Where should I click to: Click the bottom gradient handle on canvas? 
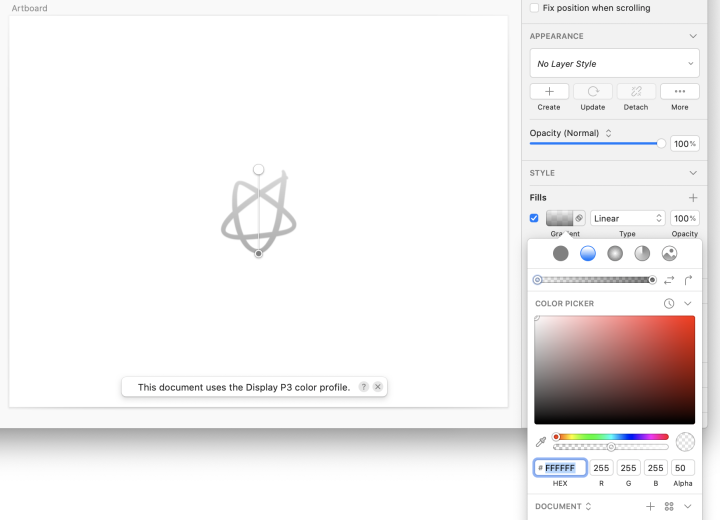point(259,254)
